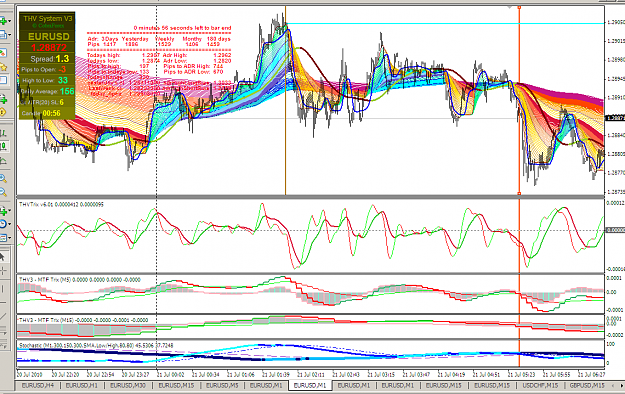Open the Periods clock icon

pyautogui.click(x=3, y=224)
